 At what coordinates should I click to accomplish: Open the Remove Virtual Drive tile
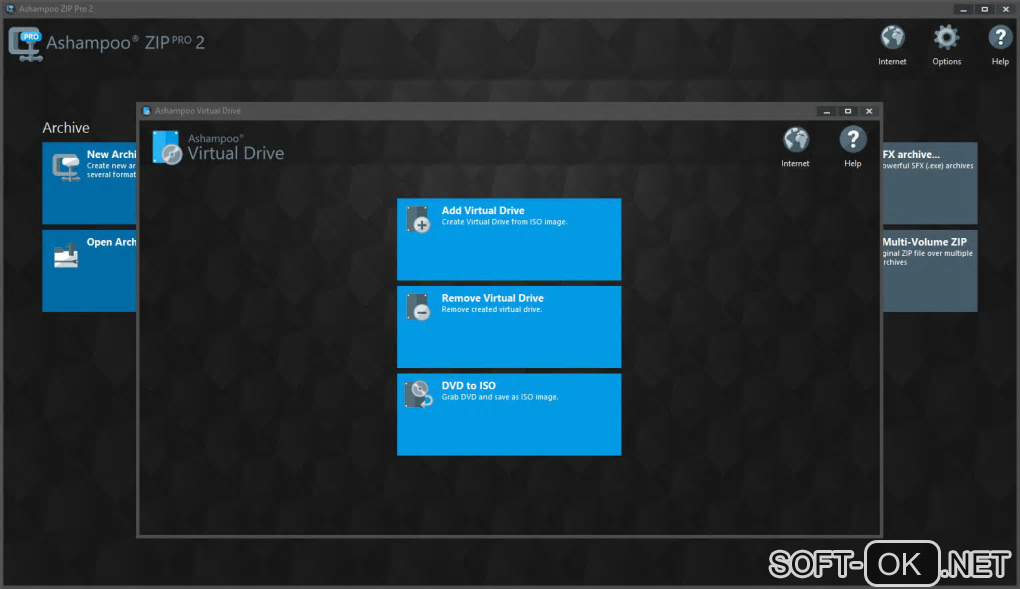tap(509, 327)
